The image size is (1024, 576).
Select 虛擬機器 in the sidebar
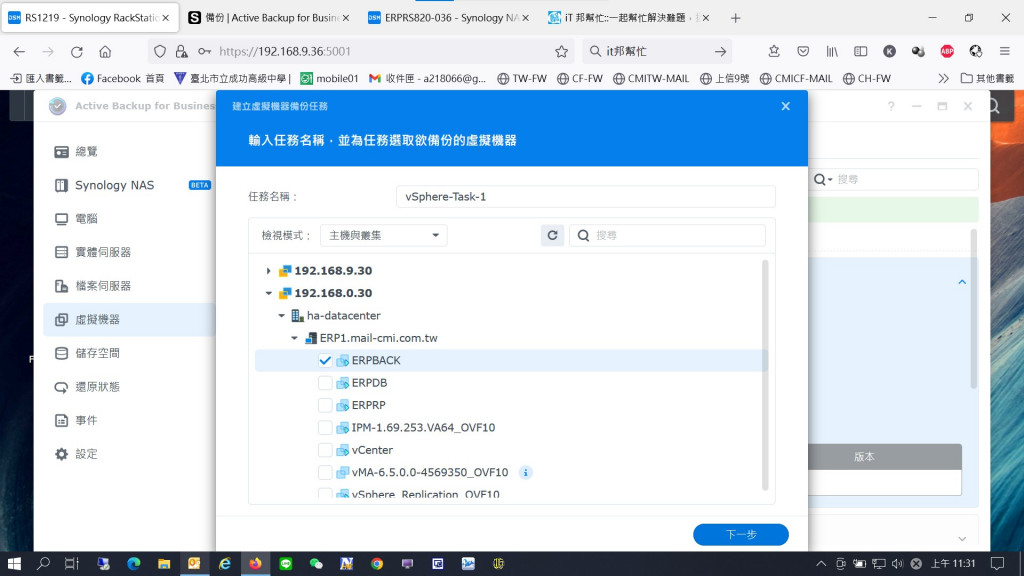pyautogui.click(x=129, y=319)
